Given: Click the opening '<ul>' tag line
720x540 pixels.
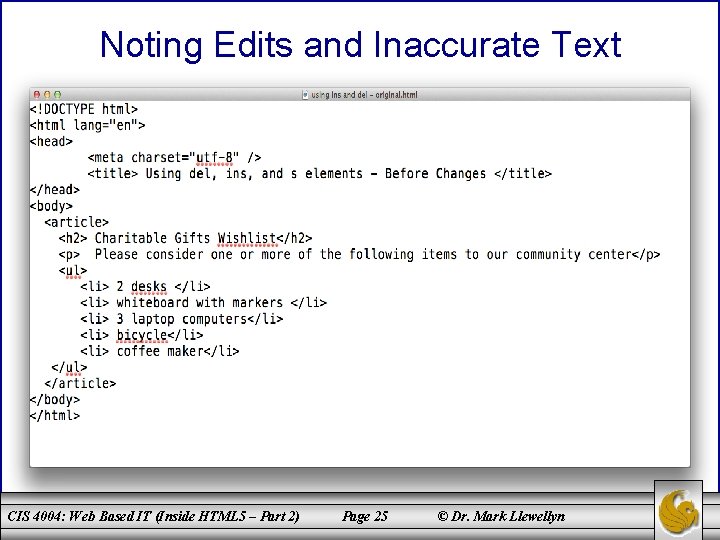Looking at the screenshot, I should pyautogui.click(x=73, y=270).
